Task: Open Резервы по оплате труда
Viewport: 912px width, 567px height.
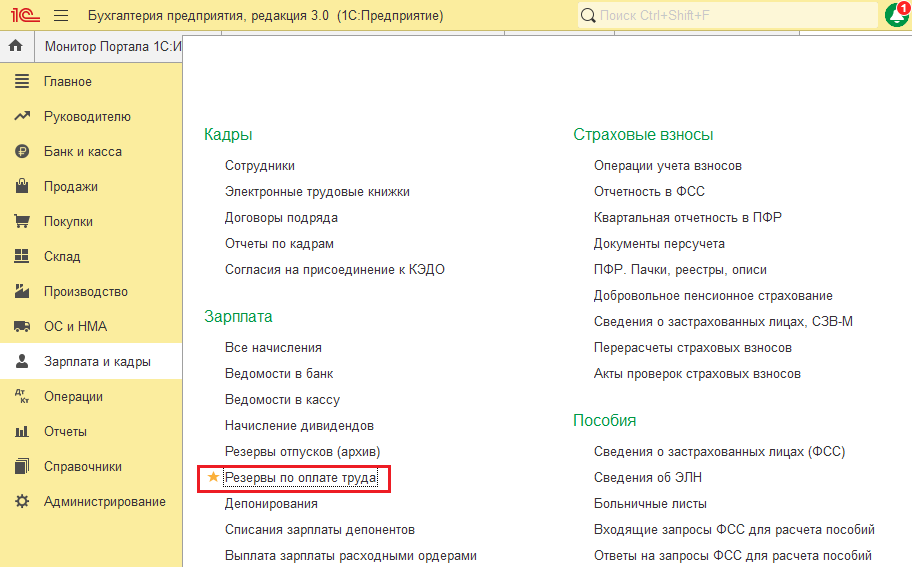Action: (x=300, y=477)
